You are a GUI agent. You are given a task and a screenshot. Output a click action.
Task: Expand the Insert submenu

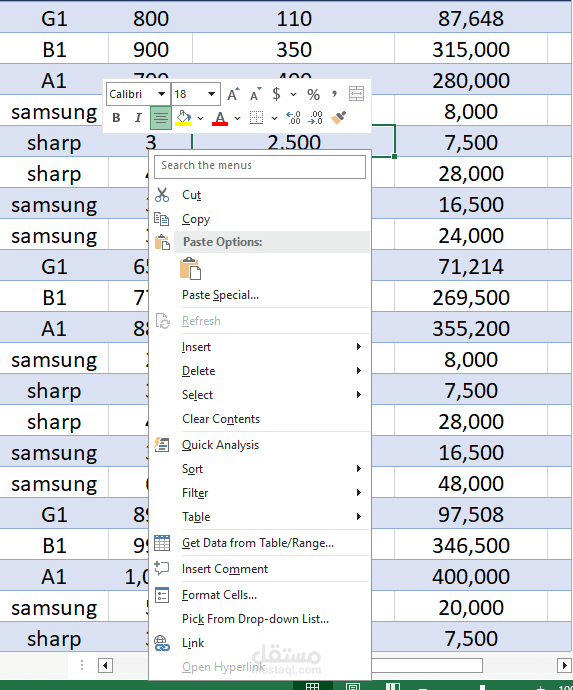click(260, 347)
